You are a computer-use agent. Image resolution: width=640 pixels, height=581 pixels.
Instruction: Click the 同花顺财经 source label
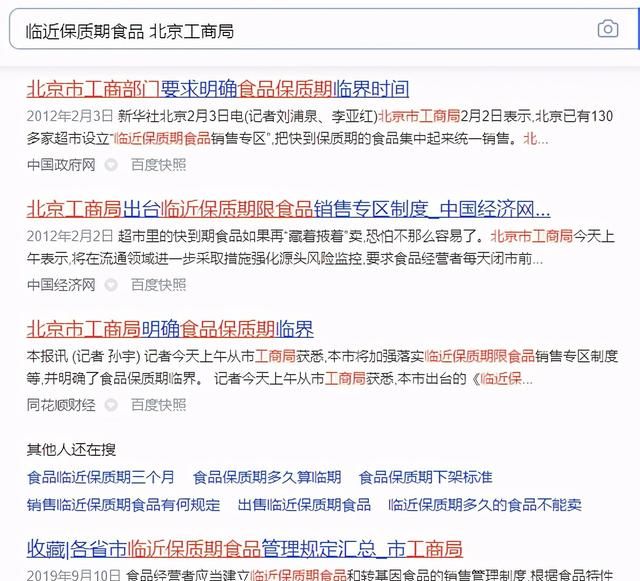click(61, 405)
